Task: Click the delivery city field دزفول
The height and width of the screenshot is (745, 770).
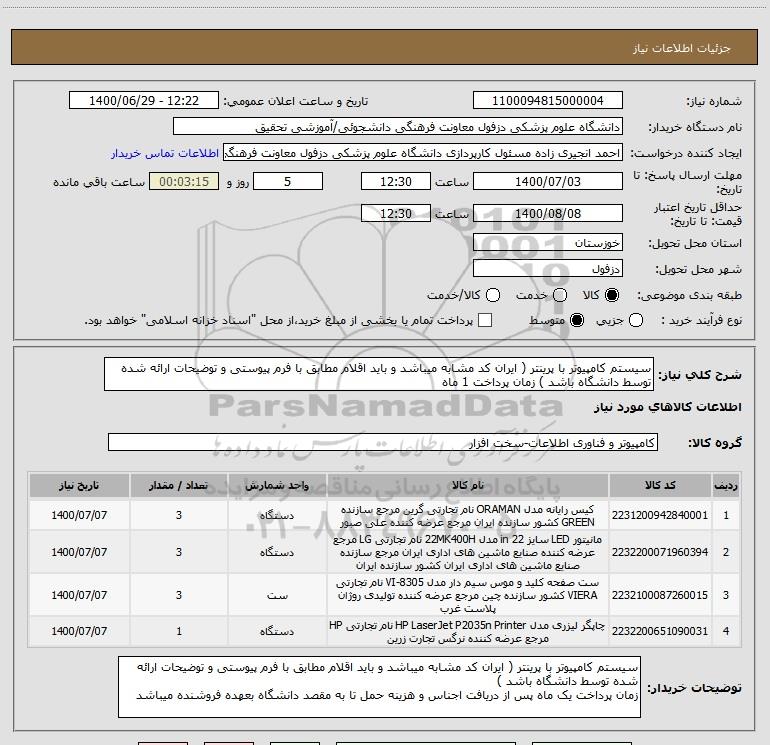Action: (548, 268)
